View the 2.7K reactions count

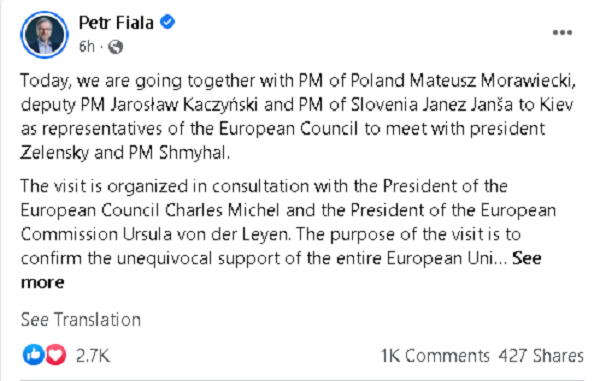[93, 356]
